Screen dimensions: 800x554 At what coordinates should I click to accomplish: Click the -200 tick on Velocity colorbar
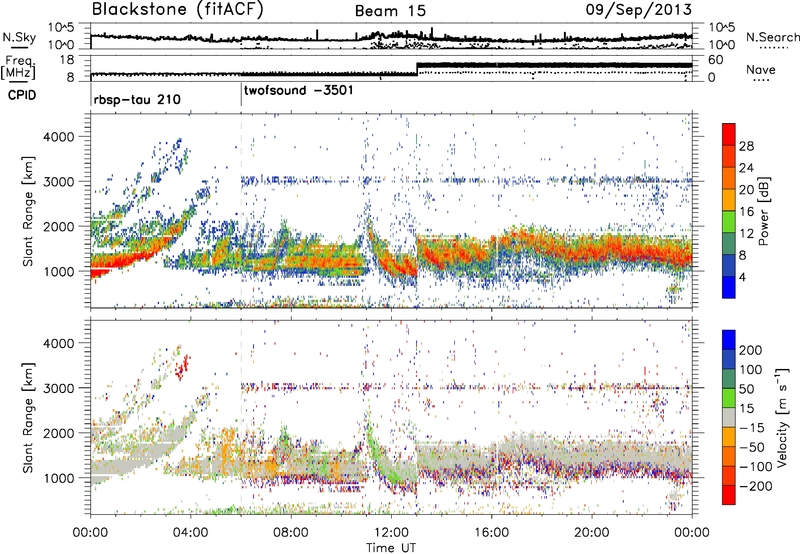754,486
